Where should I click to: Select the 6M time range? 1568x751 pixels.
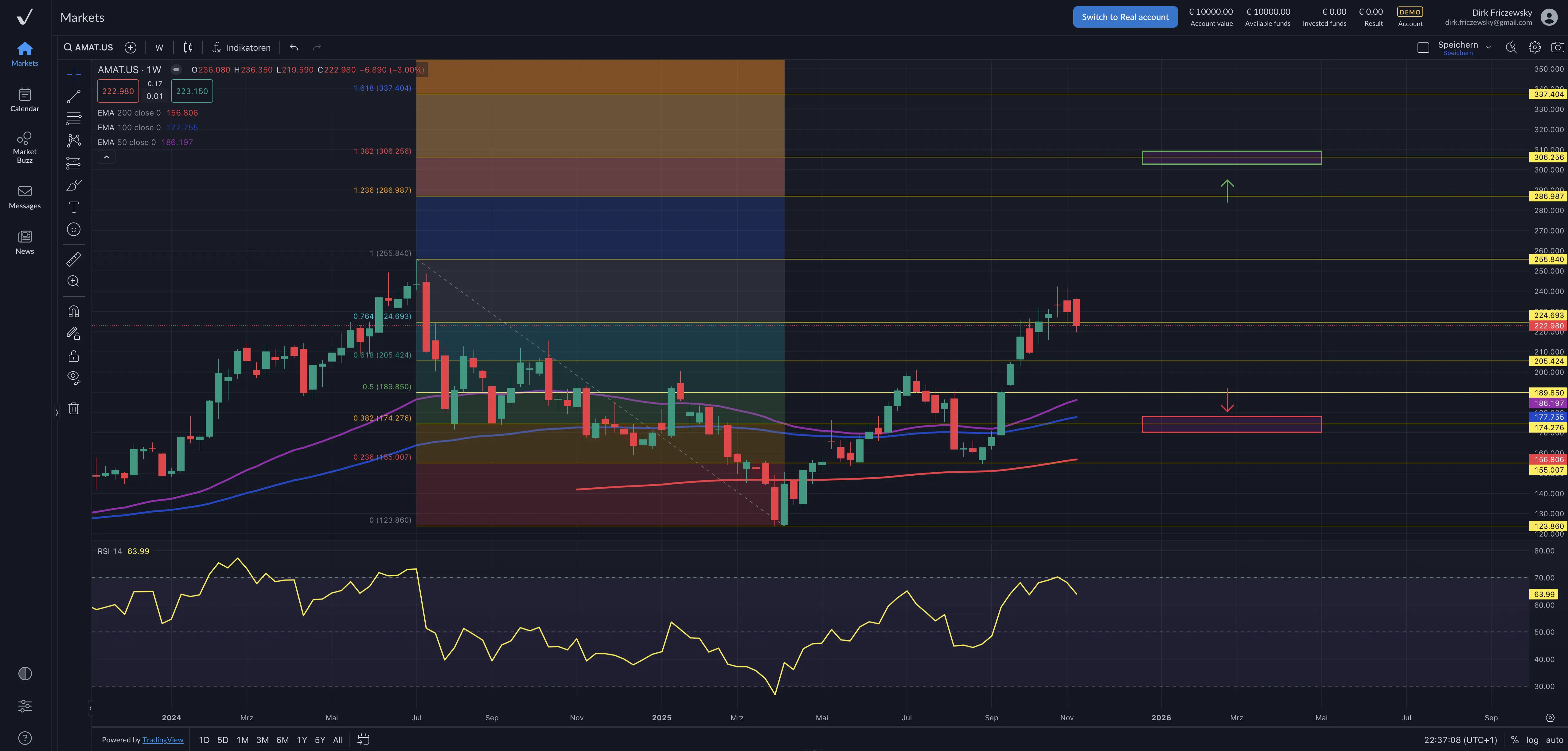pyautogui.click(x=283, y=740)
